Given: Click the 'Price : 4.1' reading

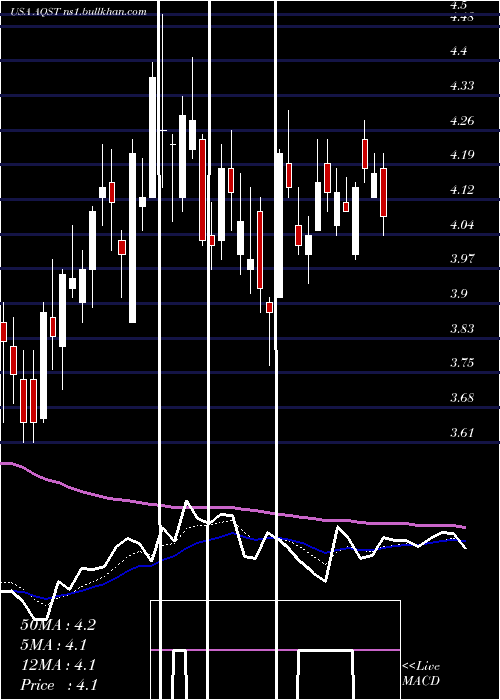Looking at the screenshot, I should pos(59,685).
